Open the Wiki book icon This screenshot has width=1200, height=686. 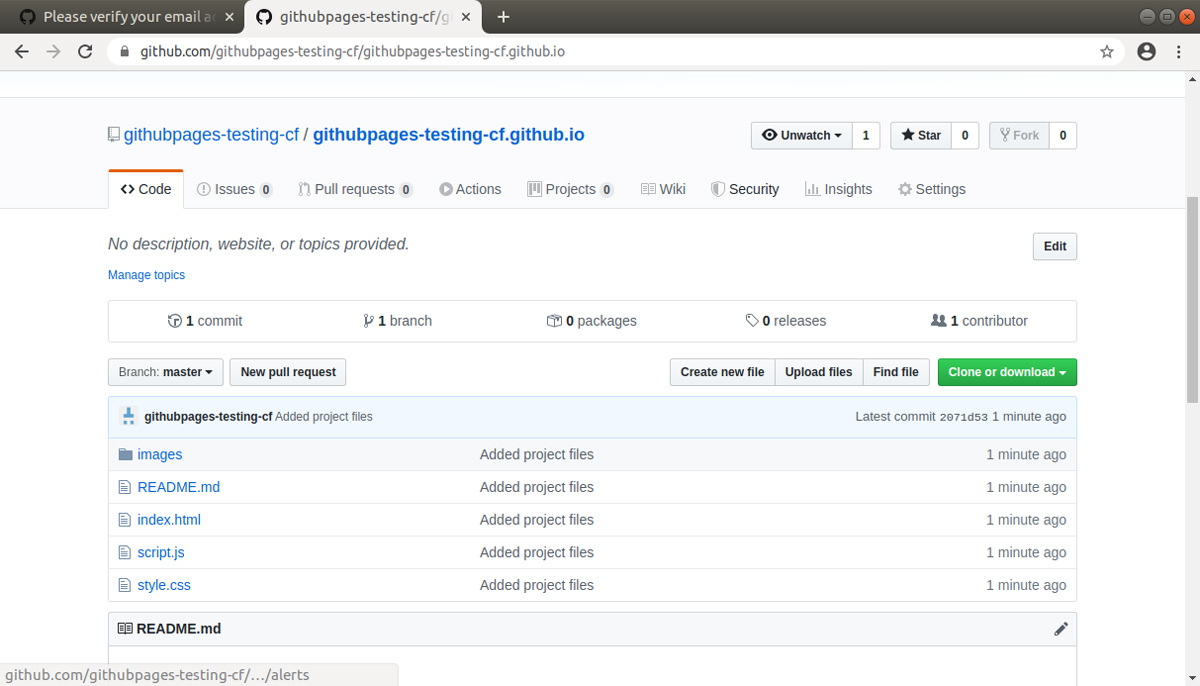pos(647,188)
